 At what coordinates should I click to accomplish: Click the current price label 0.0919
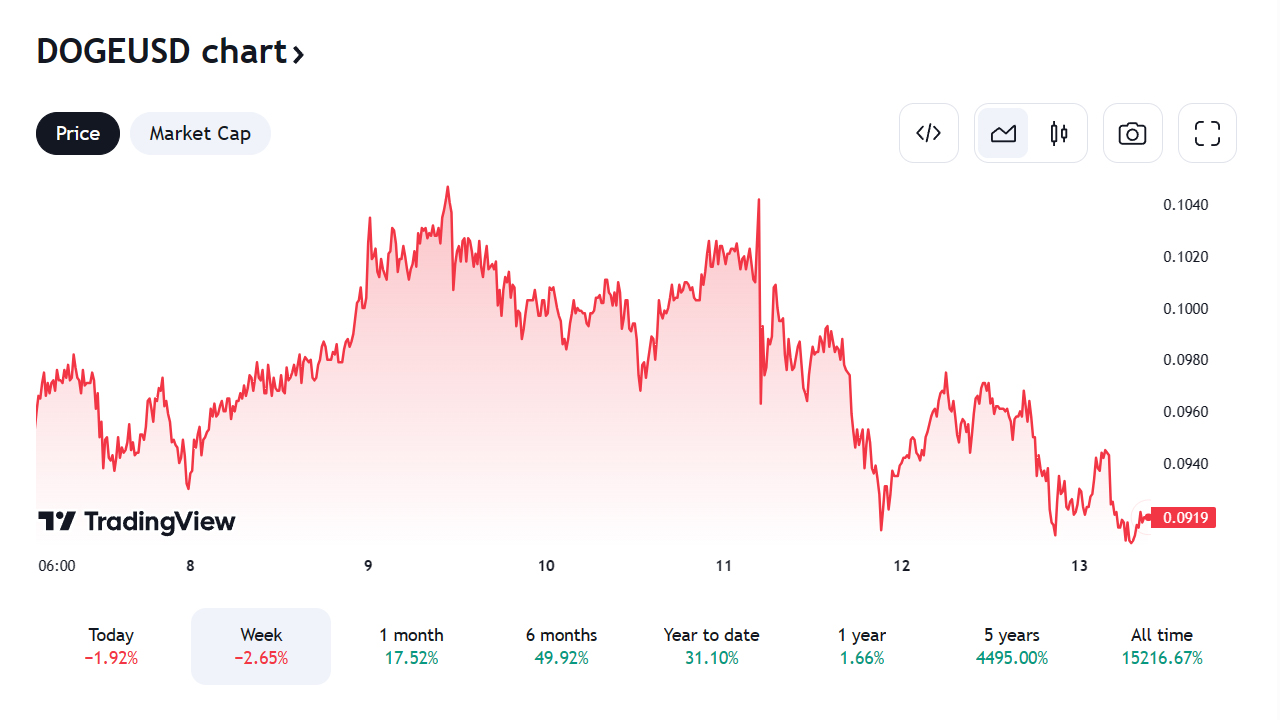coord(1184,518)
